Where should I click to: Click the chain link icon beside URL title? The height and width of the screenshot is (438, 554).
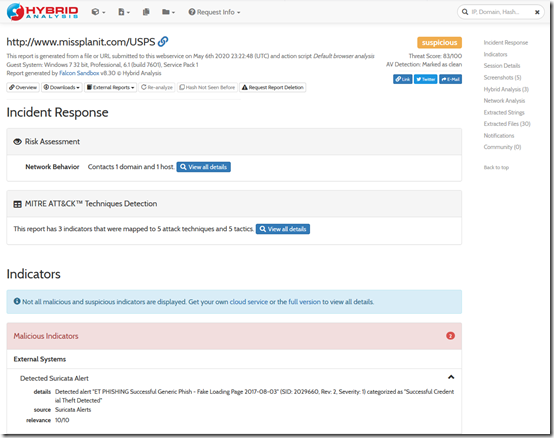(163, 41)
